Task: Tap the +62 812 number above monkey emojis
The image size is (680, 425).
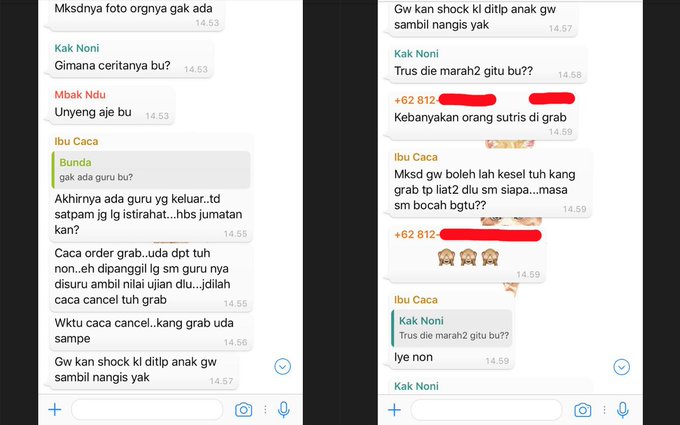Action: pyautogui.click(x=415, y=235)
